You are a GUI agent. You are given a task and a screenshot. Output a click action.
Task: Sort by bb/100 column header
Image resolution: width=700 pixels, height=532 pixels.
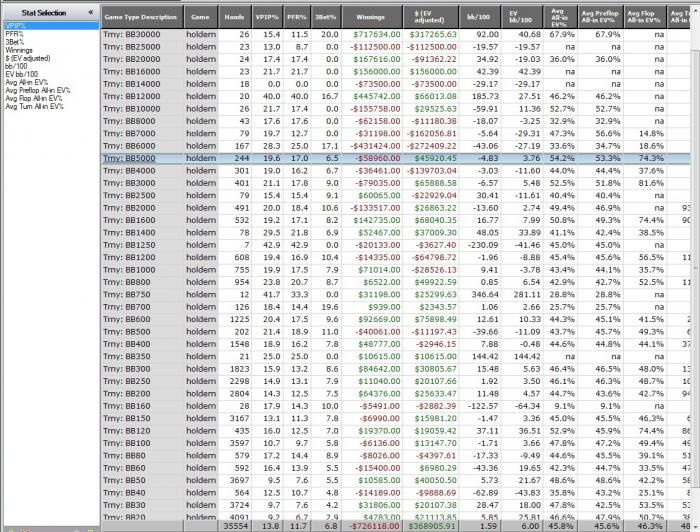479,17
